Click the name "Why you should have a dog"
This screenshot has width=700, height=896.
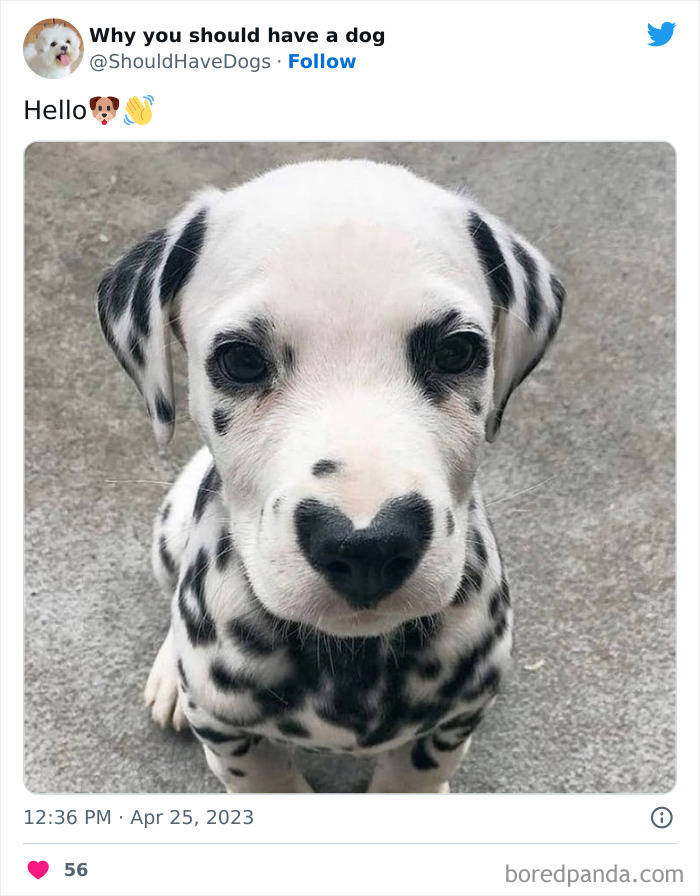[x=237, y=35]
